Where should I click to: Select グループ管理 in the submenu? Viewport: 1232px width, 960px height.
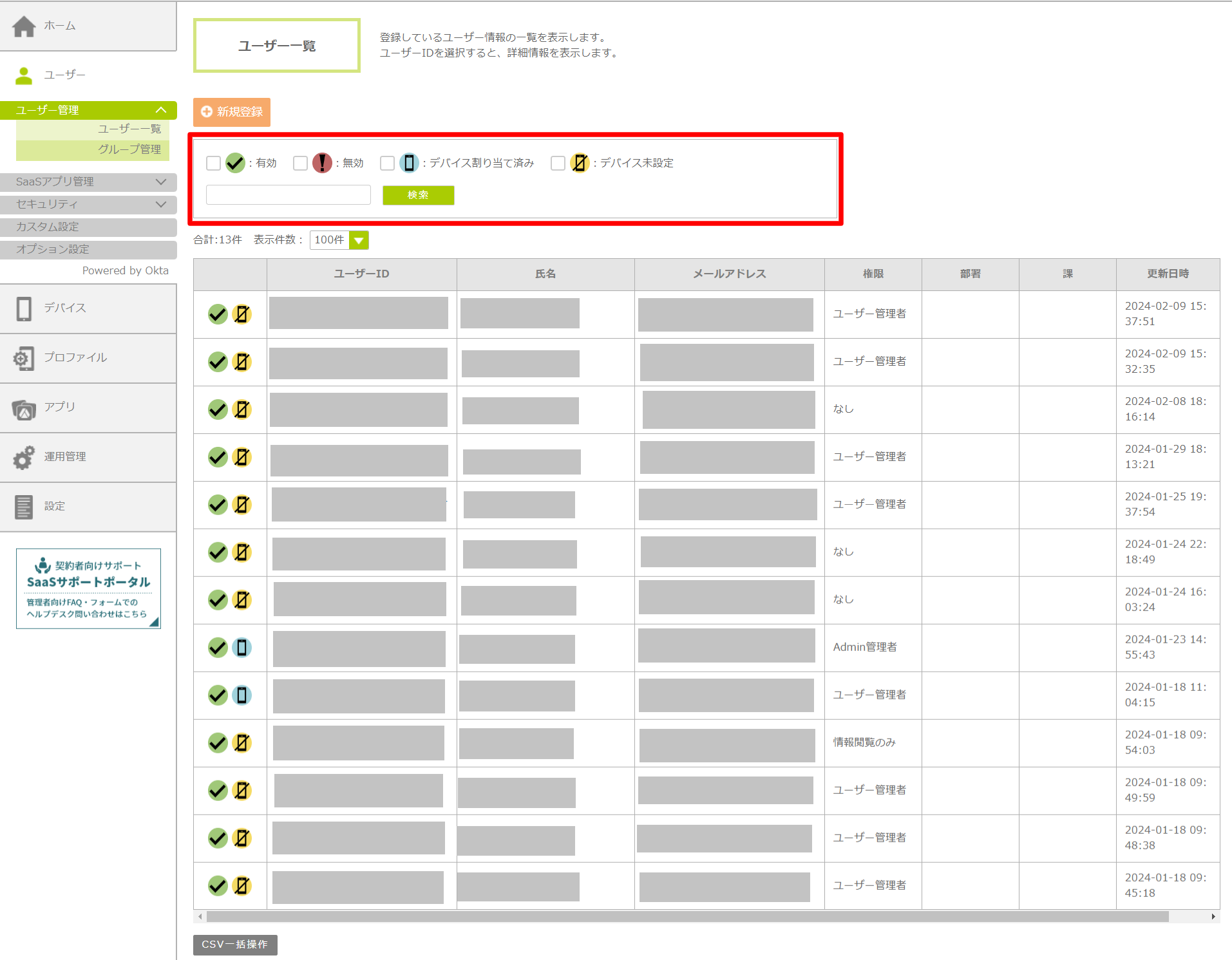(129, 149)
